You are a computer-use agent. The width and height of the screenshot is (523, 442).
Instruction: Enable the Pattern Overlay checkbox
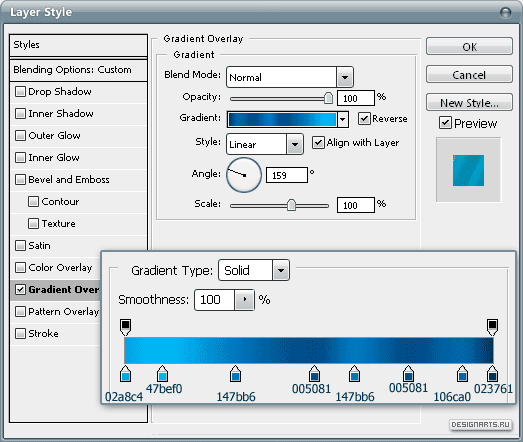[x=20, y=312]
